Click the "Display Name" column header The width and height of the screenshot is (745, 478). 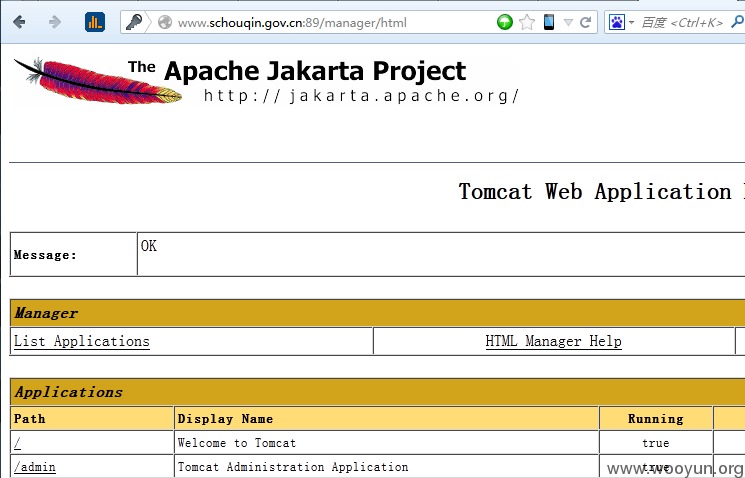(386, 419)
